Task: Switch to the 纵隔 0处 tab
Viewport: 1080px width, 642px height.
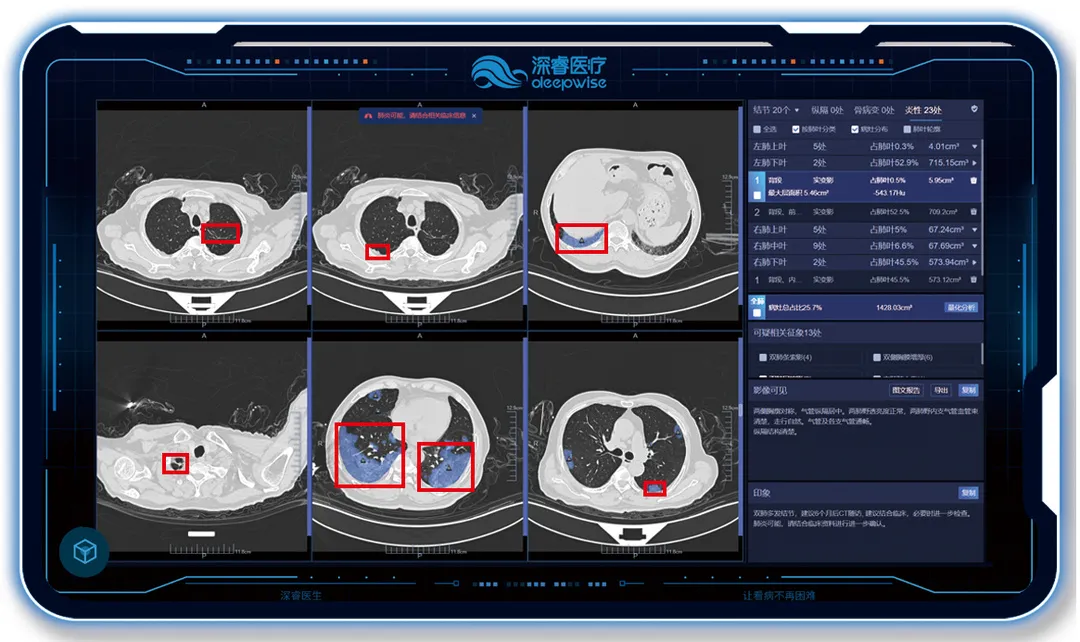Action: click(x=827, y=110)
